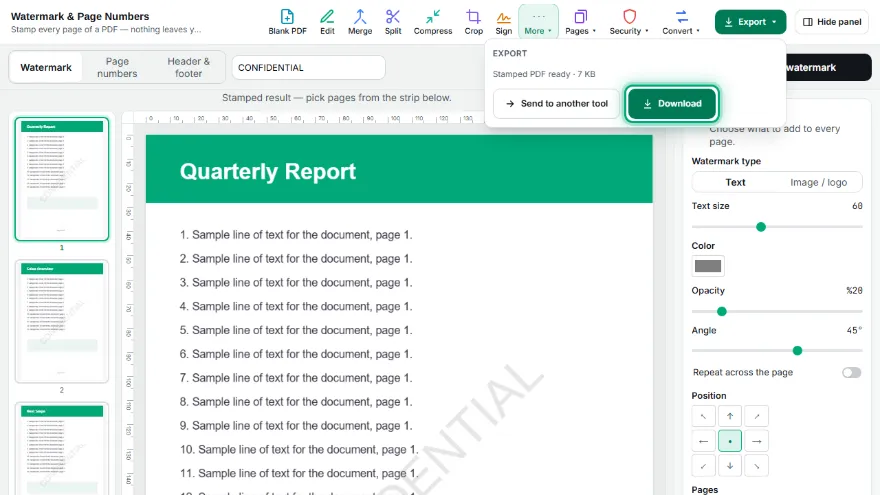Open the Sign tool
Image resolution: width=880 pixels, height=495 pixels.
pyautogui.click(x=503, y=22)
